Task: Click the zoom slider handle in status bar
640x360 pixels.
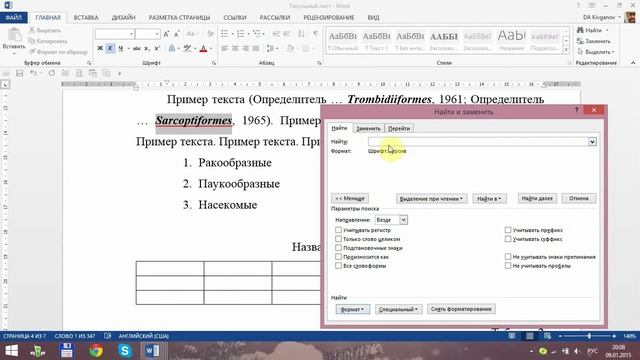Action: click(589, 336)
